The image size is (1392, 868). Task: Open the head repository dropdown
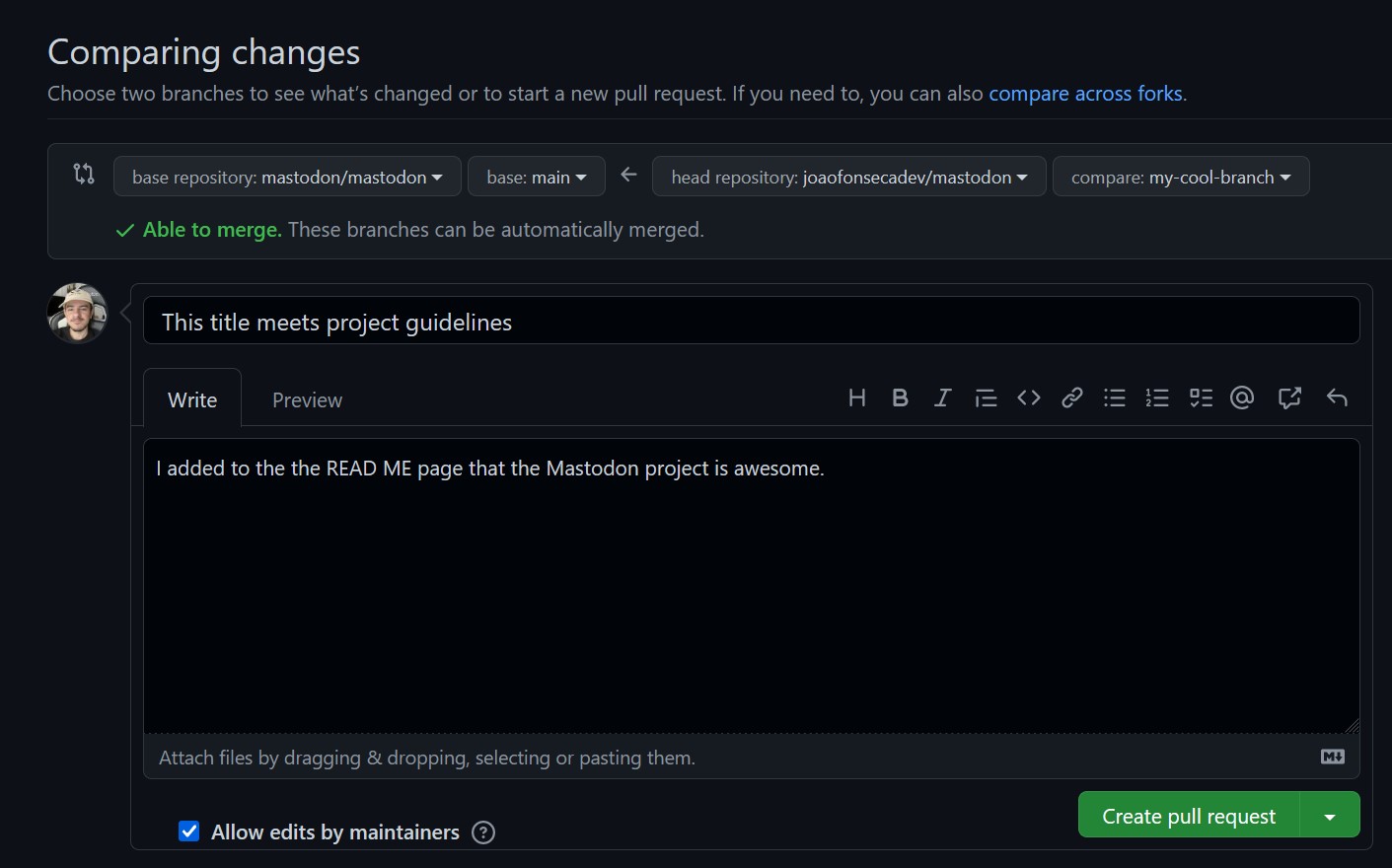pyautogui.click(x=849, y=177)
